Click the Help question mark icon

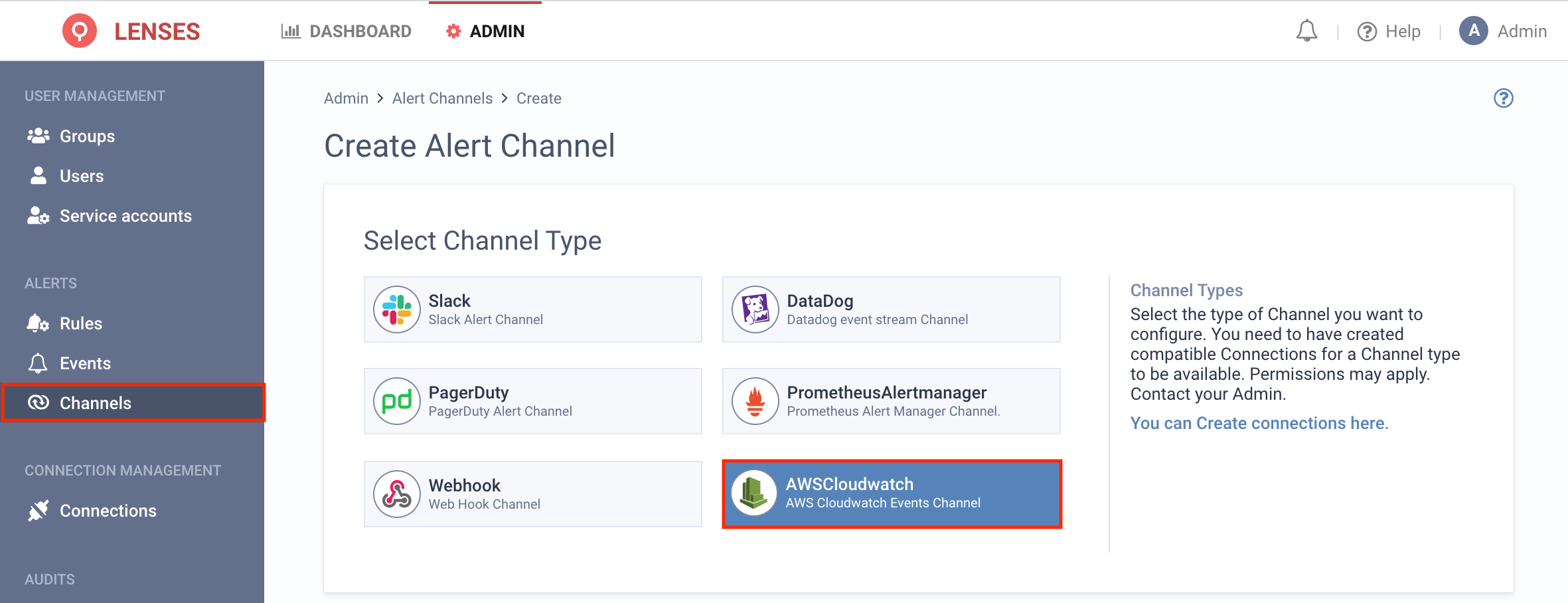pos(1367,31)
